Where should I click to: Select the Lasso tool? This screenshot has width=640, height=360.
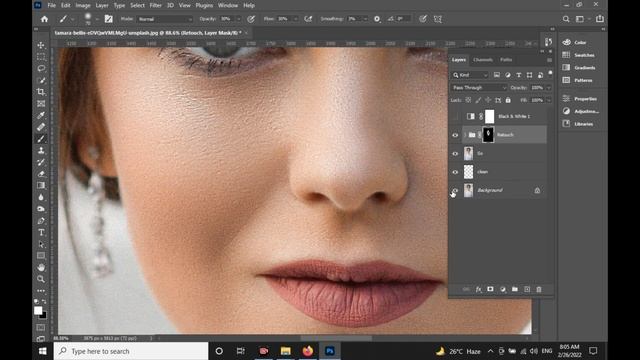41,68
